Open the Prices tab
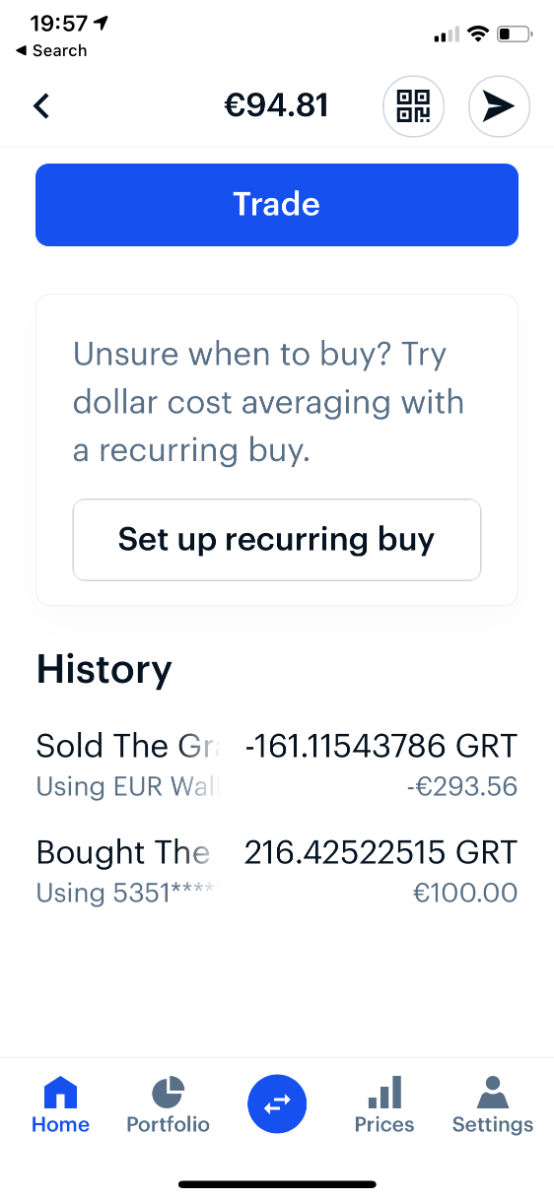 coord(384,1105)
